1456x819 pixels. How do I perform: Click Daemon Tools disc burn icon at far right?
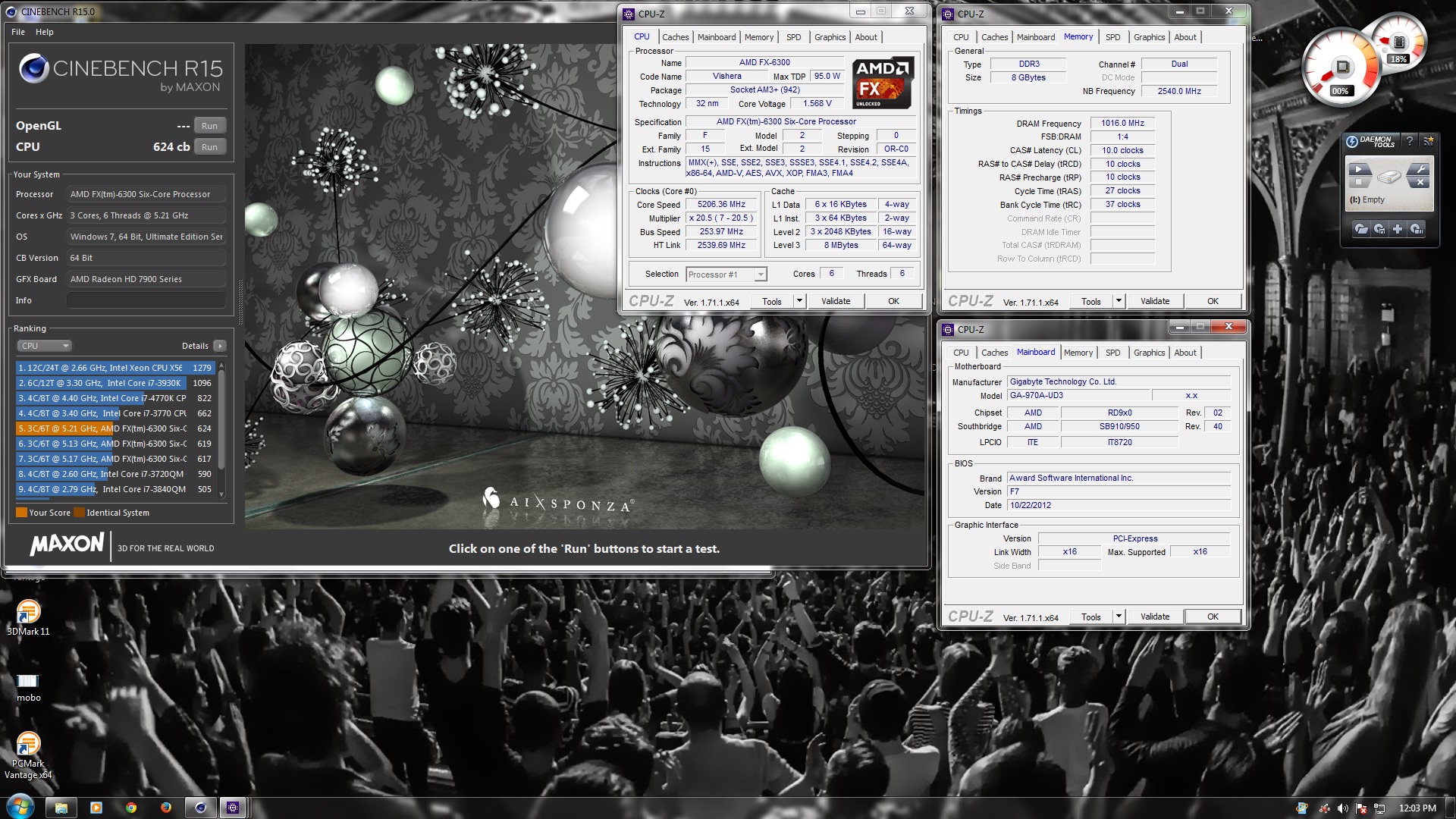(x=1416, y=228)
